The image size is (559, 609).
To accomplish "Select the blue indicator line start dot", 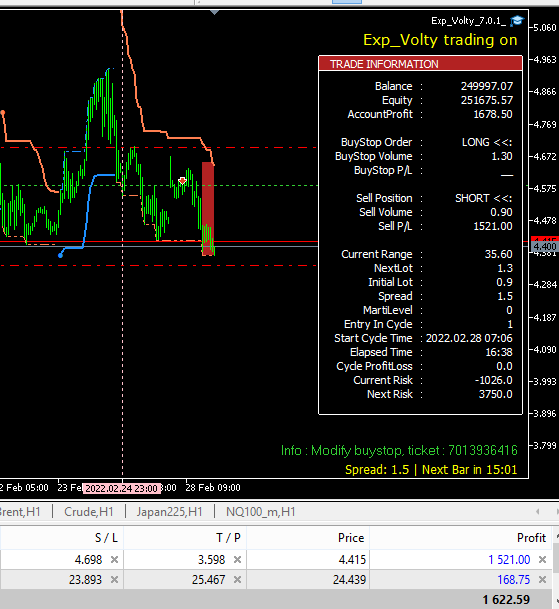I will [60, 255].
